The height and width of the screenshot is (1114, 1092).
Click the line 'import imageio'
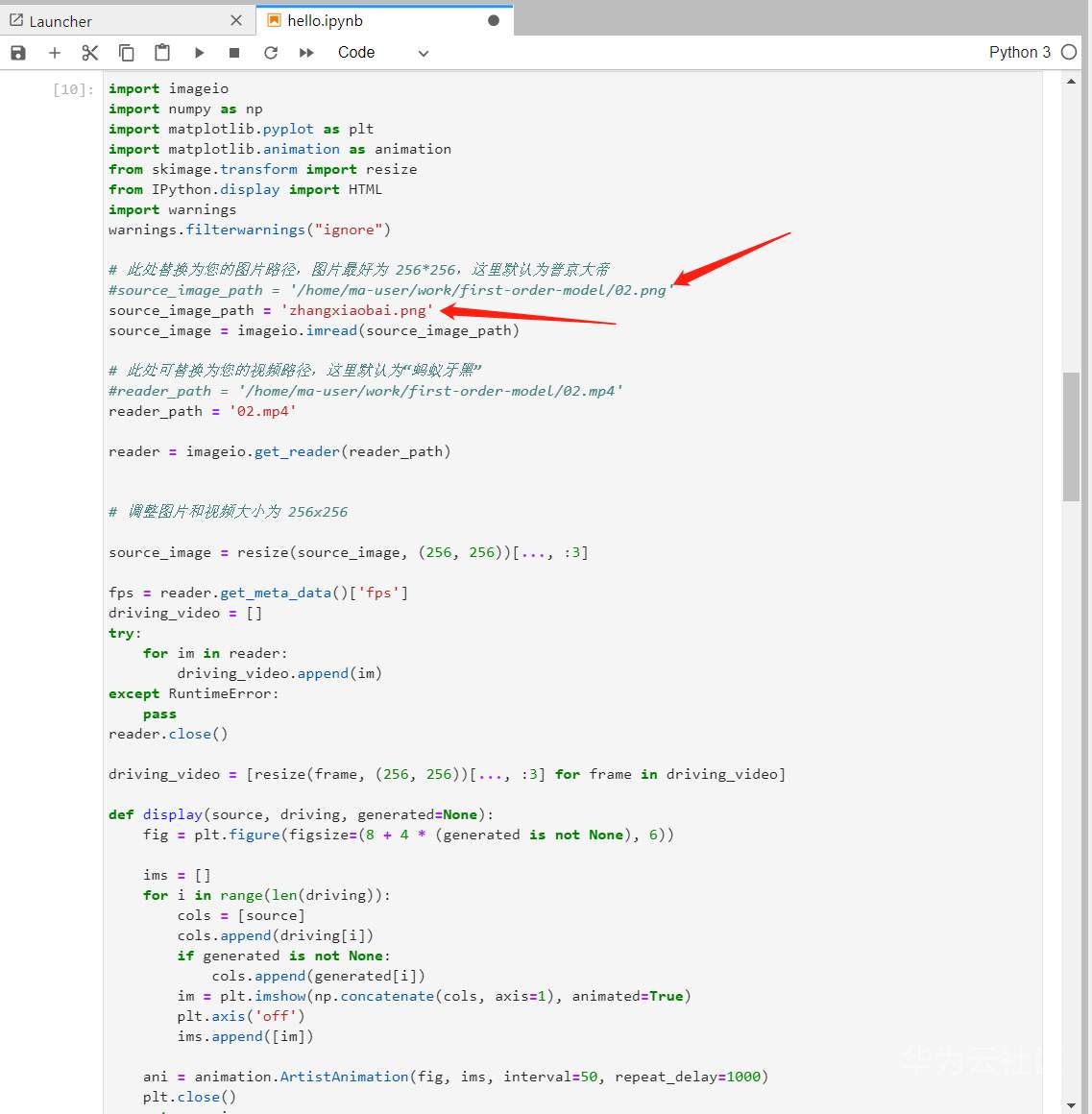pyautogui.click(x=168, y=88)
